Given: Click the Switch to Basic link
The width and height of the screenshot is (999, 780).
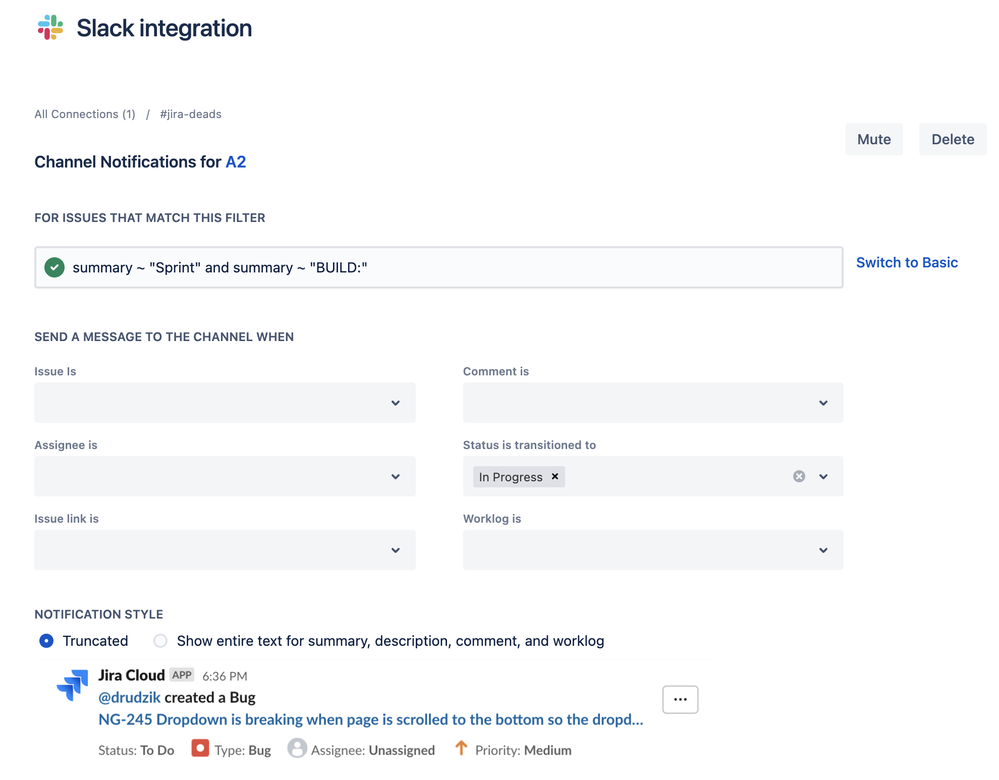Looking at the screenshot, I should 906,262.
